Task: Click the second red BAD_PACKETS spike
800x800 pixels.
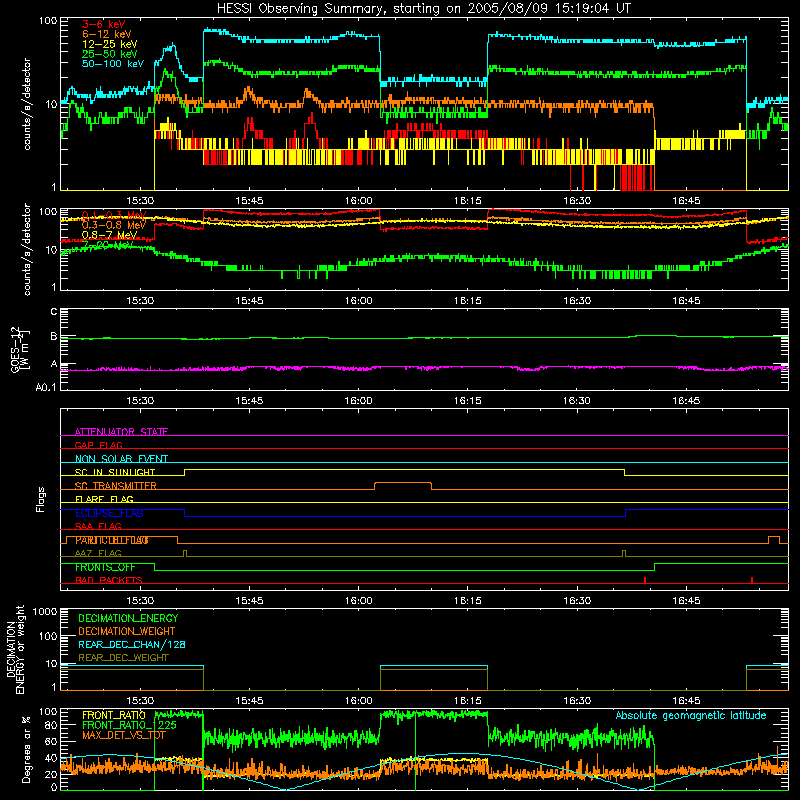Action: 752,580
